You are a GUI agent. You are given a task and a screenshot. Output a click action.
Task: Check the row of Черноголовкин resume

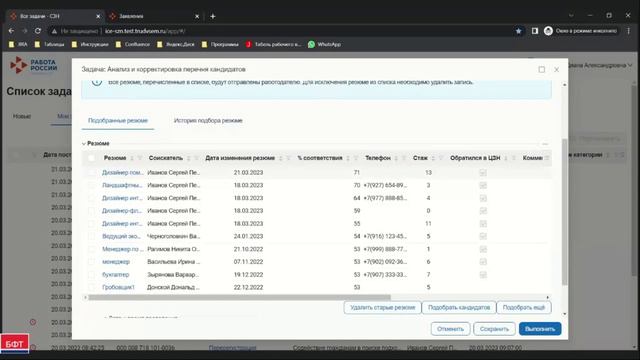91,236
